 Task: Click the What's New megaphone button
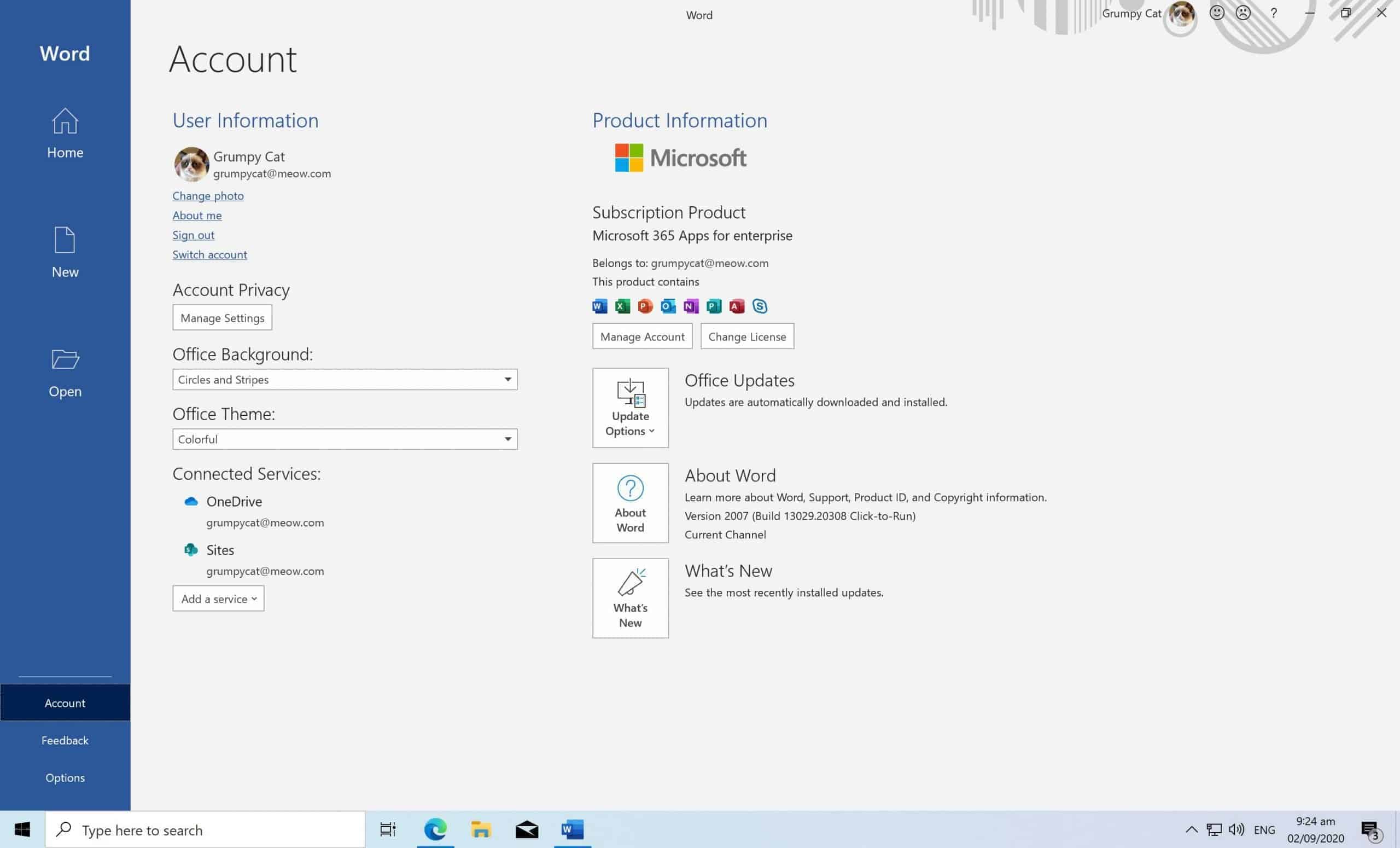(630, 598)
